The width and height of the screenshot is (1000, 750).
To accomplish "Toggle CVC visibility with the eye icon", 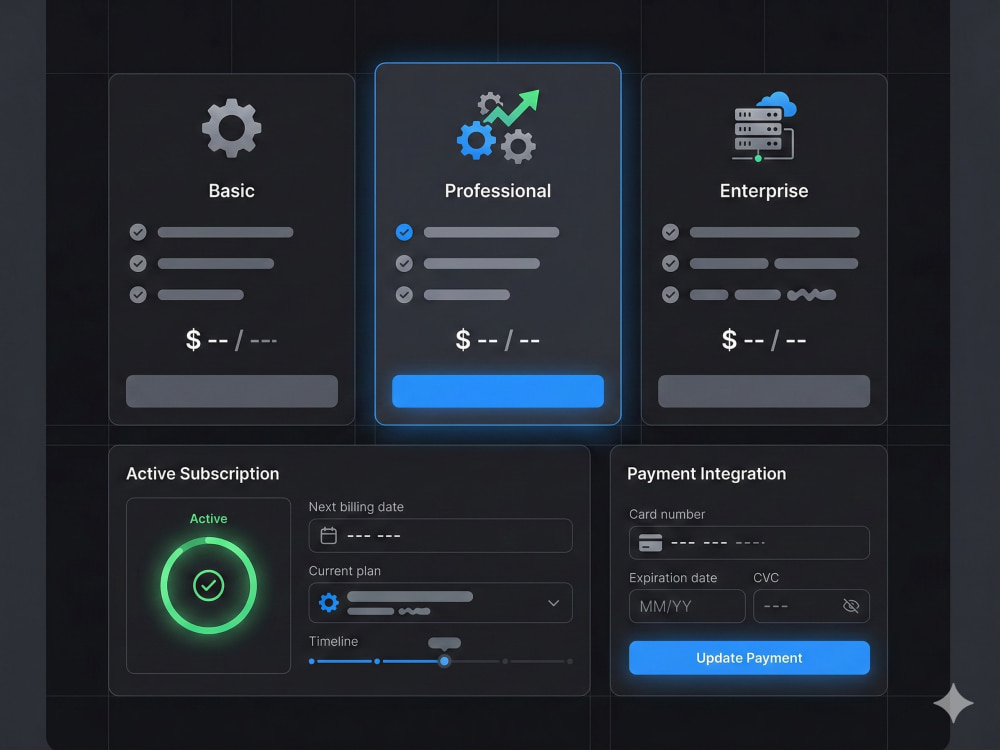I will [x=851, y=606].
